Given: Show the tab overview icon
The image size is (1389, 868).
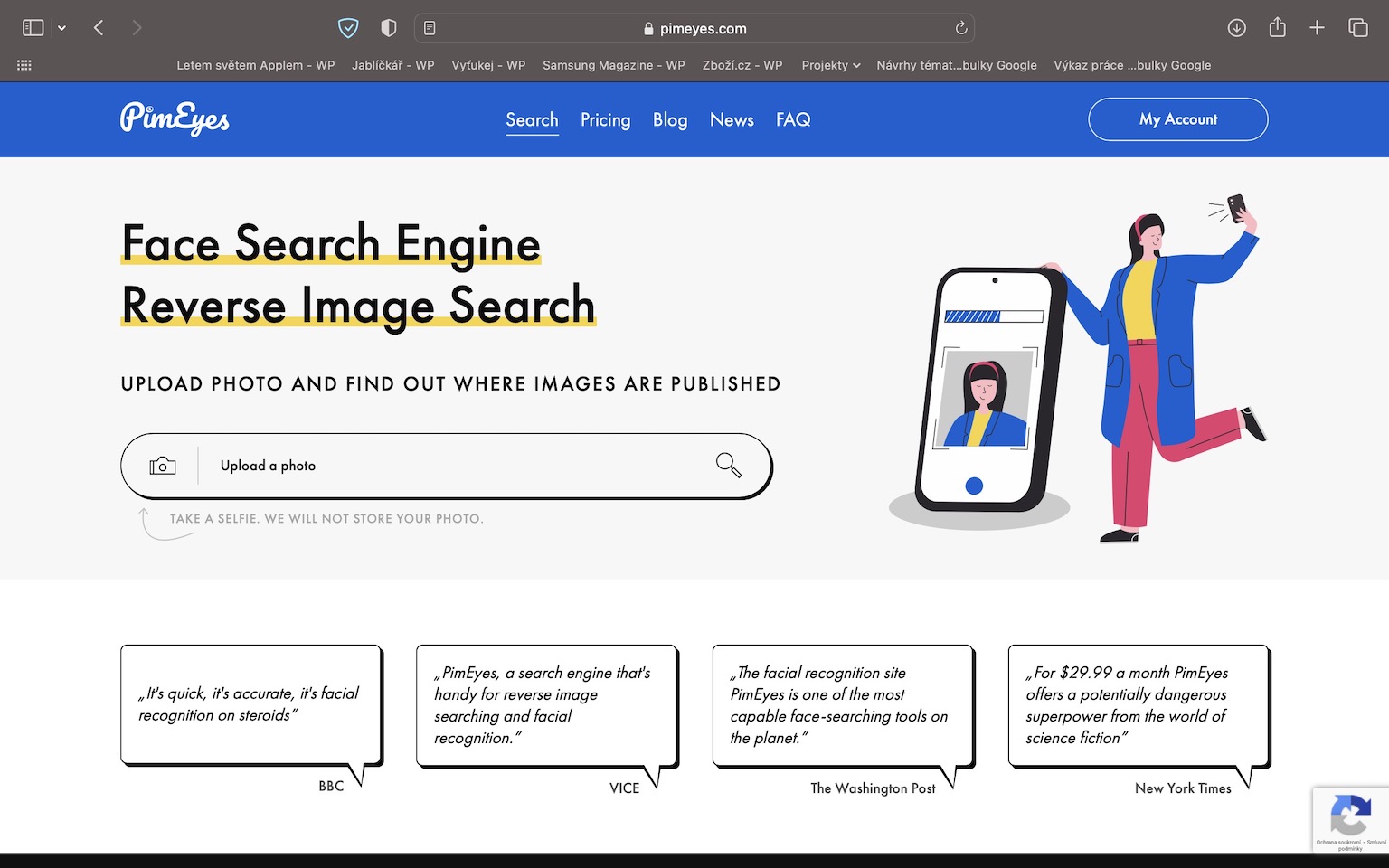Looking at the screenshot, I should click(x=1357, y=28).
